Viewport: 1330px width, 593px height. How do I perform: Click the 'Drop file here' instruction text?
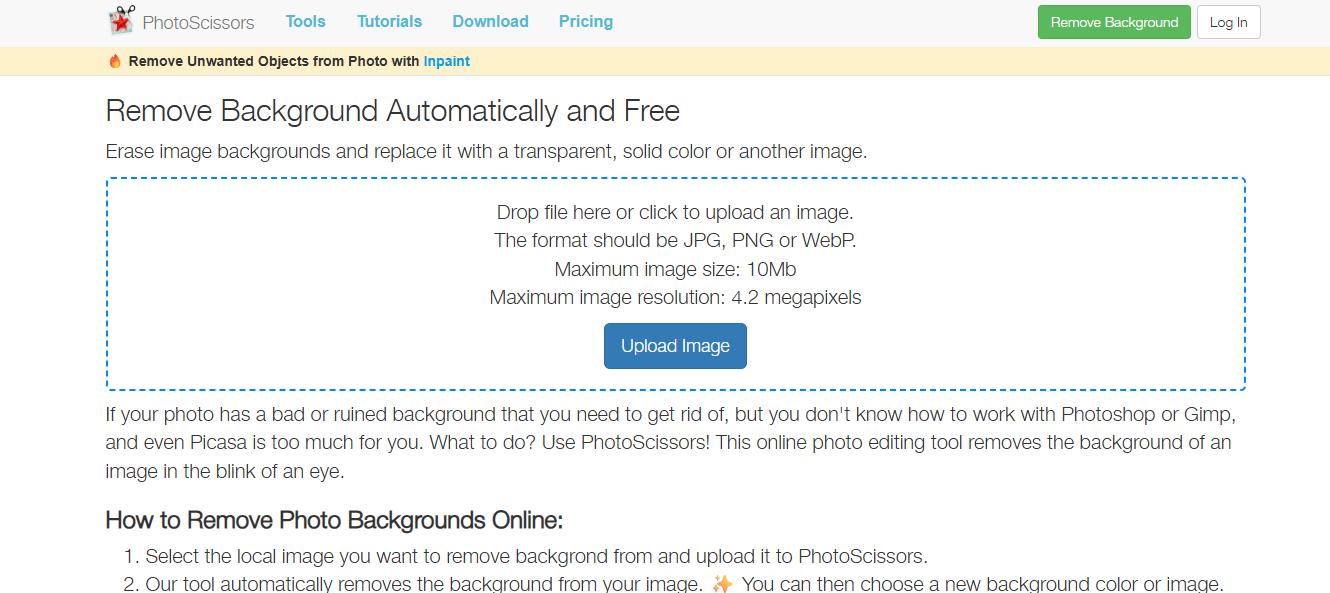click(675, 212)
